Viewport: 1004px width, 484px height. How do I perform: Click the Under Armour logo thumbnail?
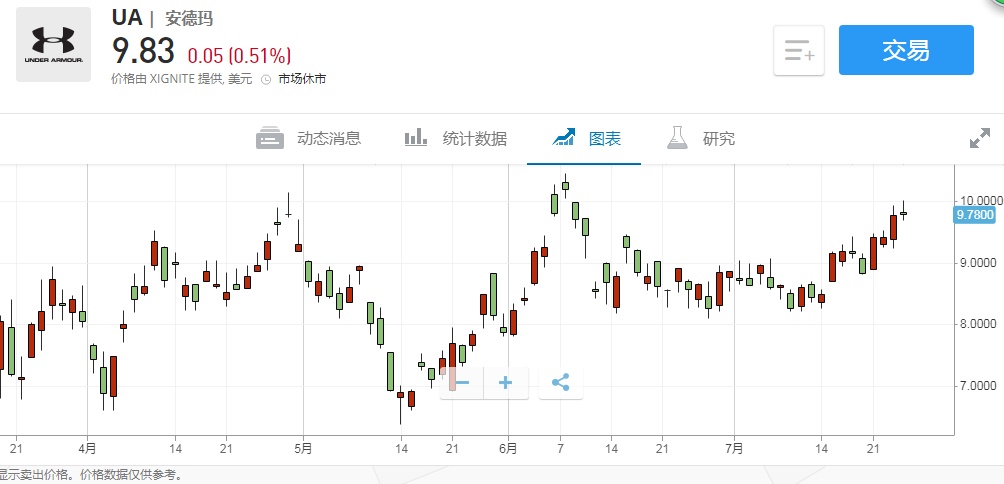(53, 45)
